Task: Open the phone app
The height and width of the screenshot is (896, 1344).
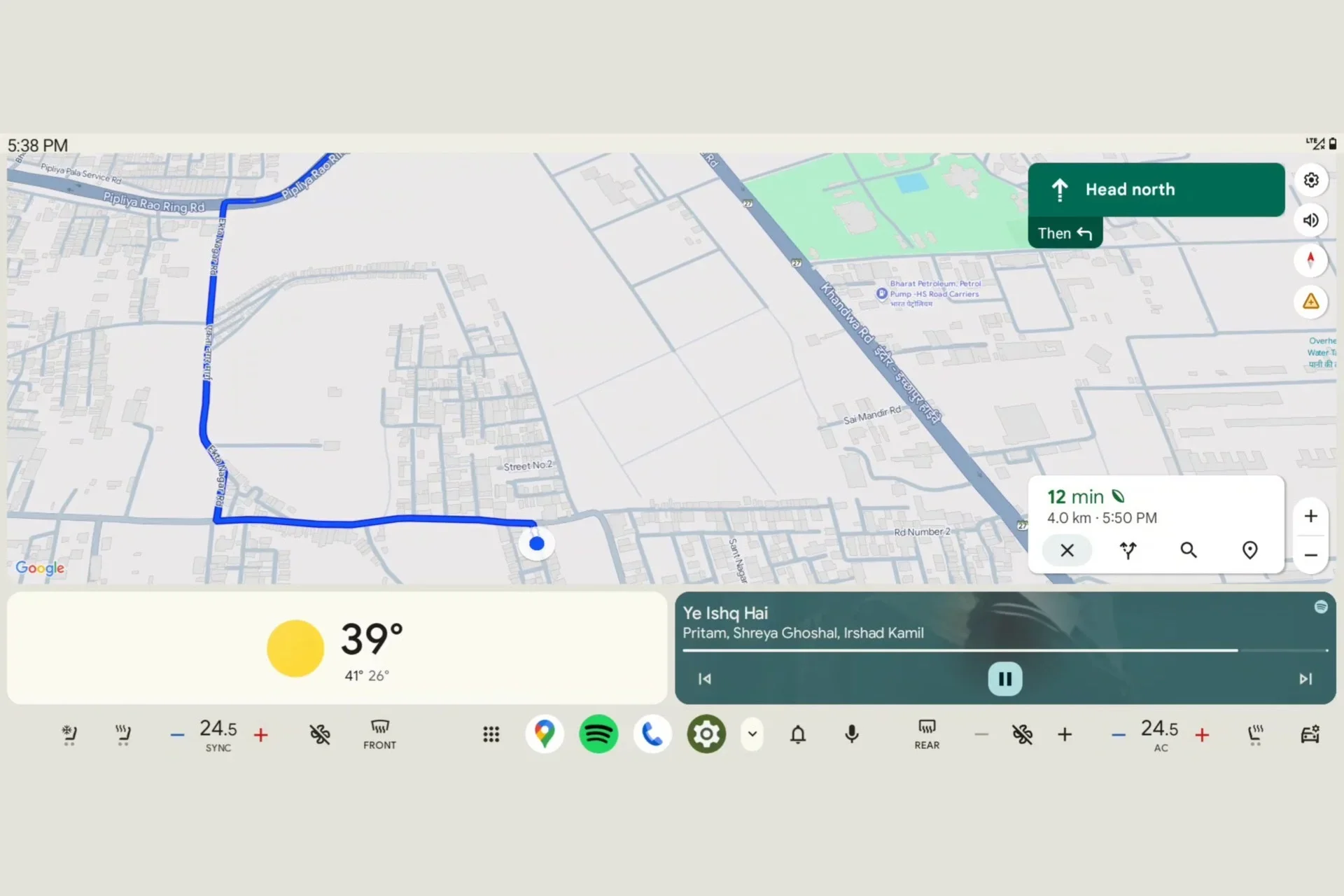Action: [652, 734]
